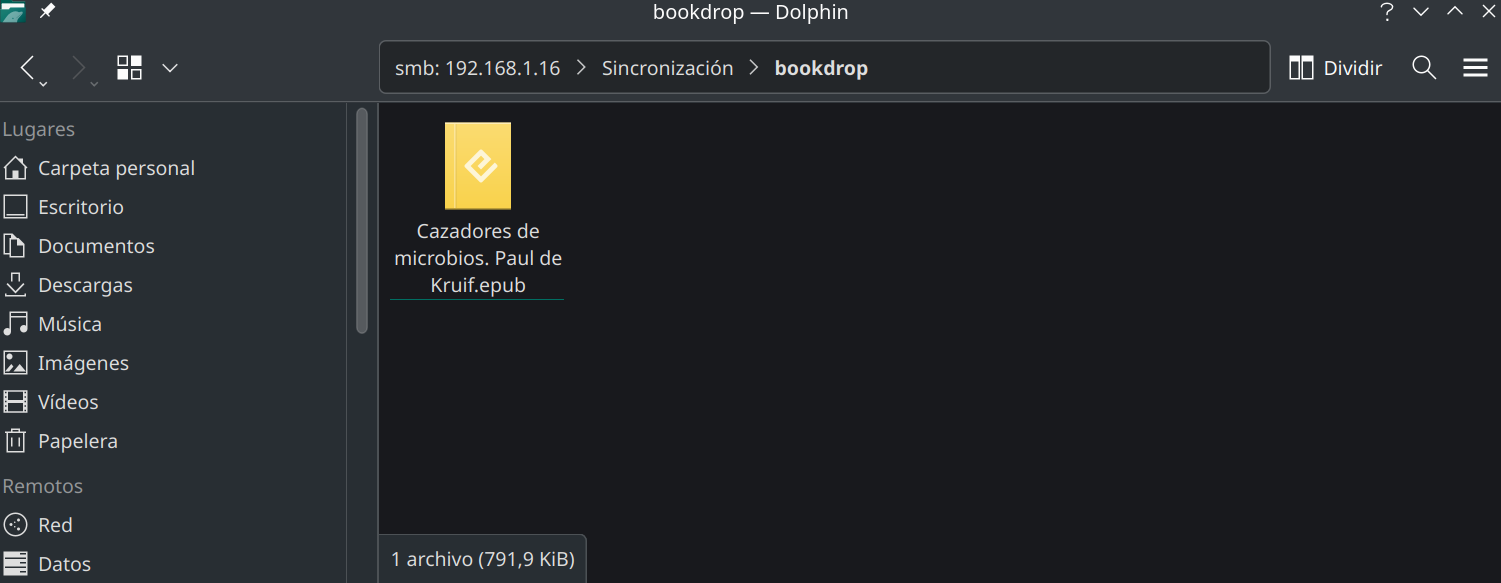Open Papelera trash in sidebar
Screen dimensions: 1501x583
click(77, 441)
